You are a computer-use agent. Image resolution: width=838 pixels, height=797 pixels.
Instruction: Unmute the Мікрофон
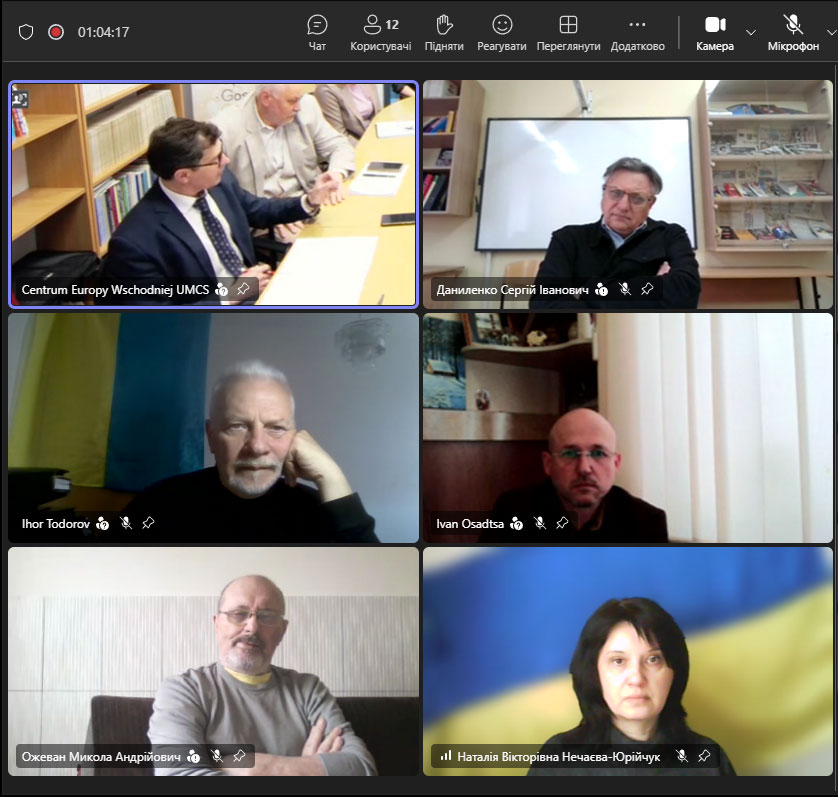coord(793,33)
